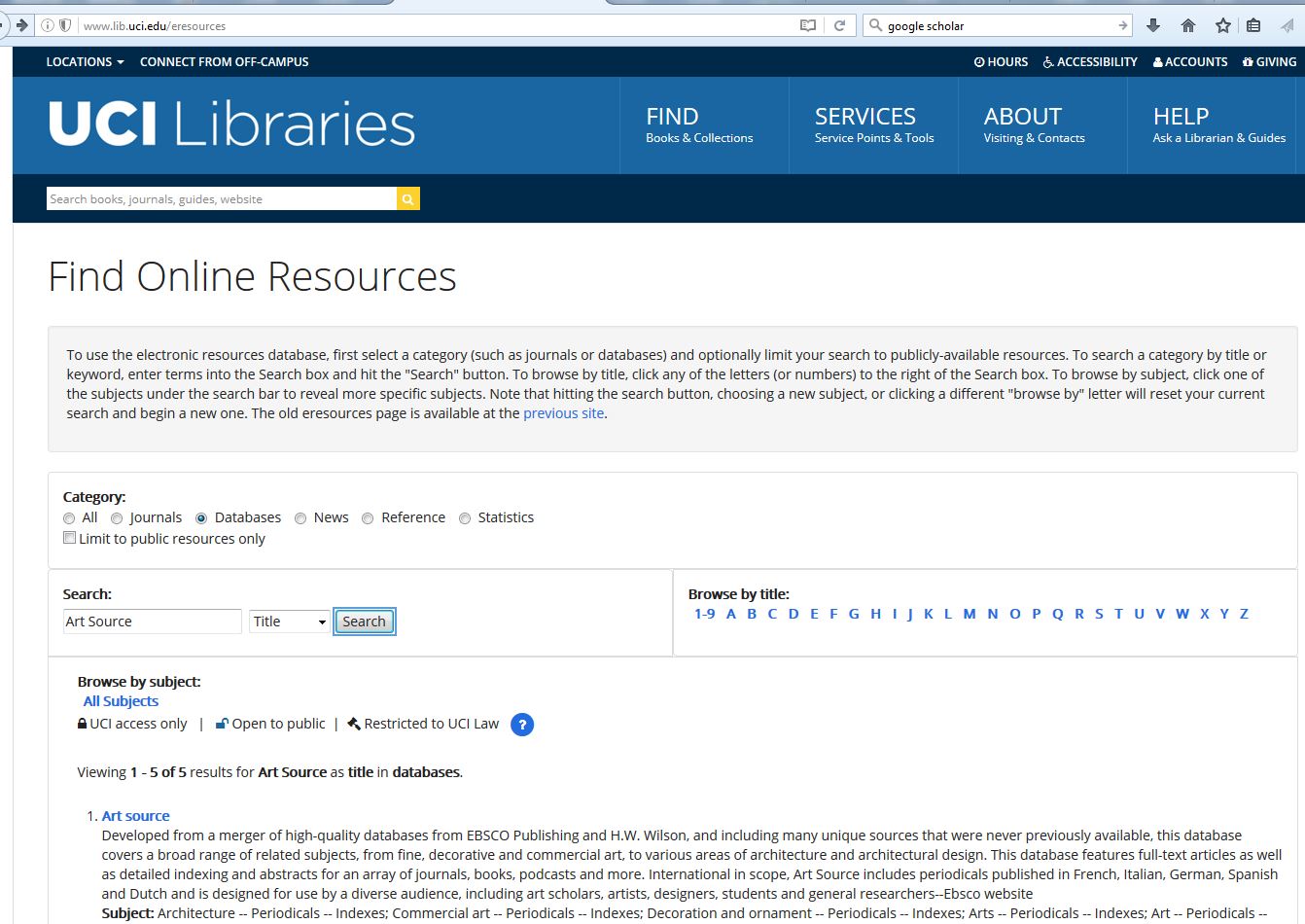This screenshot has height=924, width=1305.
Task: Click the tracking protection shield icon
Action: (x=65, y=25)
